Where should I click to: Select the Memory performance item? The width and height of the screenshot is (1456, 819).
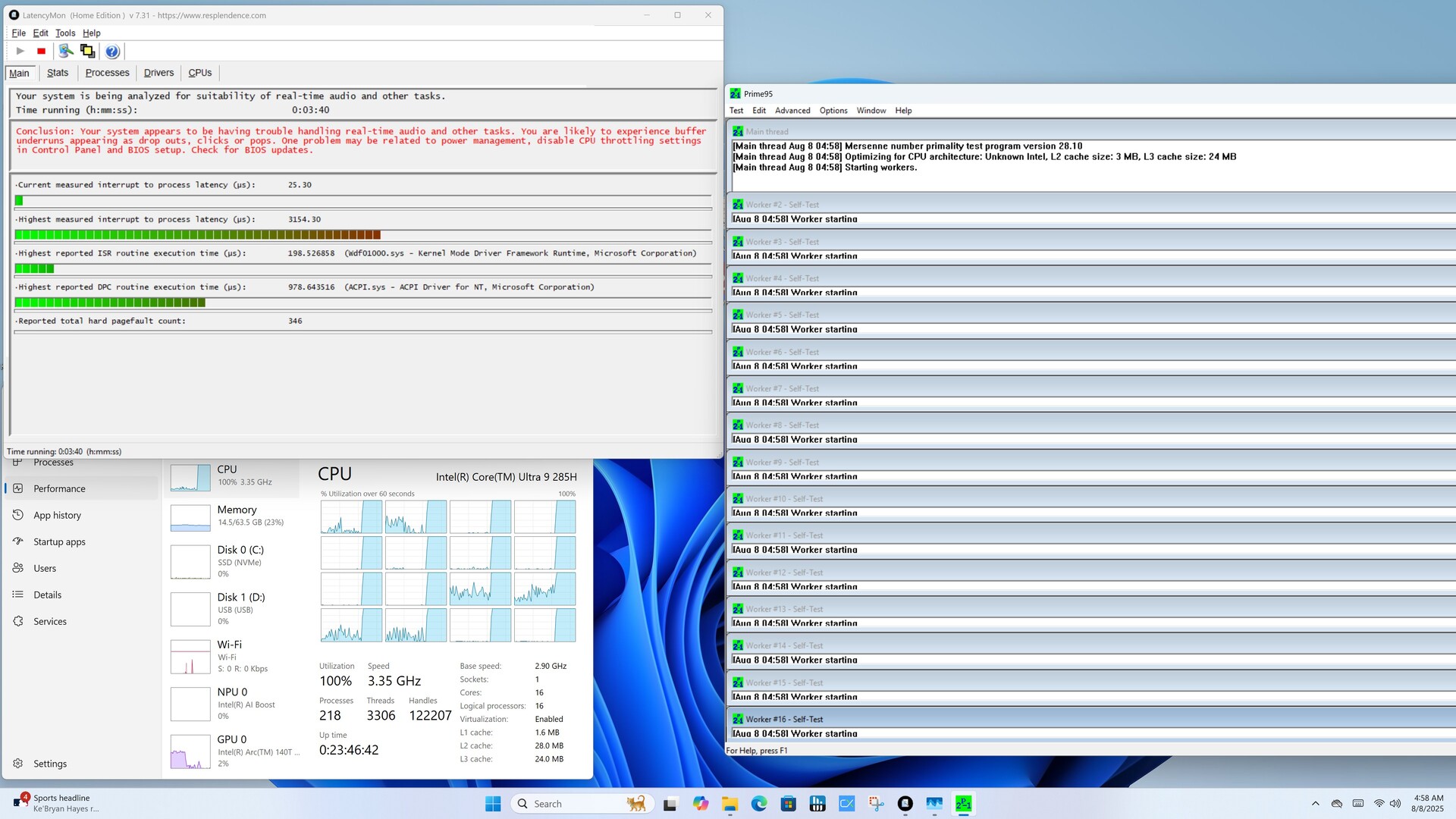(x=232, y=517)
